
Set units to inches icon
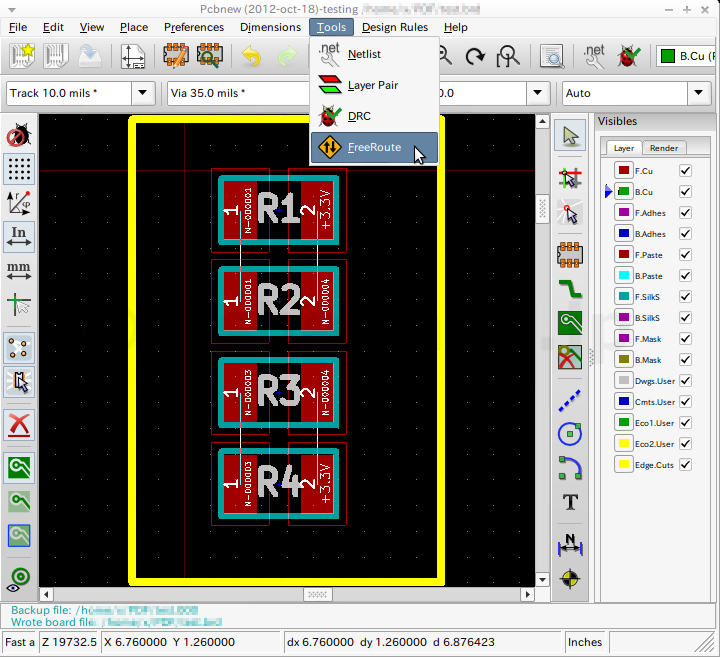(x=19, y=237)
